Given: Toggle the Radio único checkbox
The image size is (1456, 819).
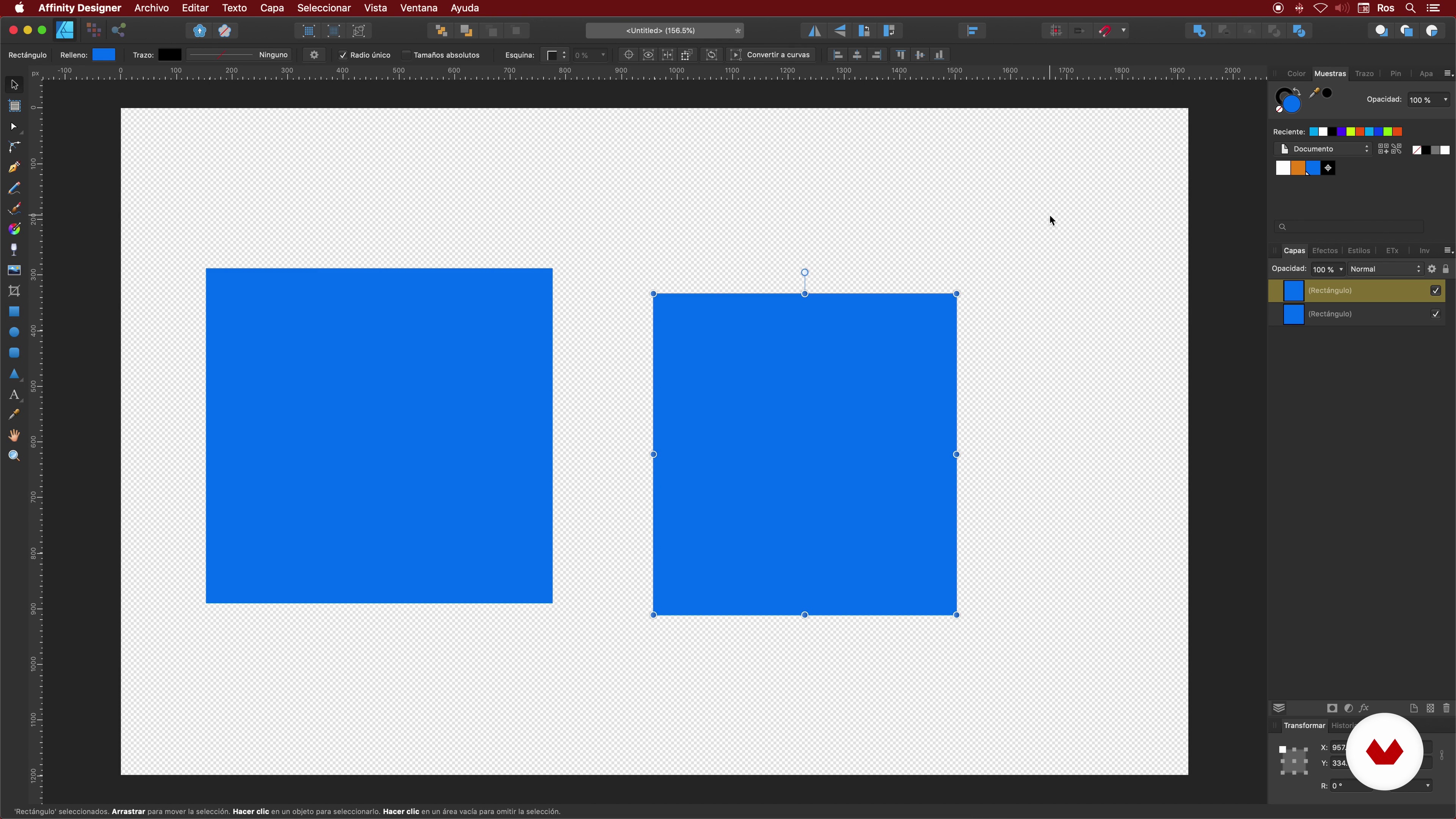Looking at the screenshot, I should (342, 55).
